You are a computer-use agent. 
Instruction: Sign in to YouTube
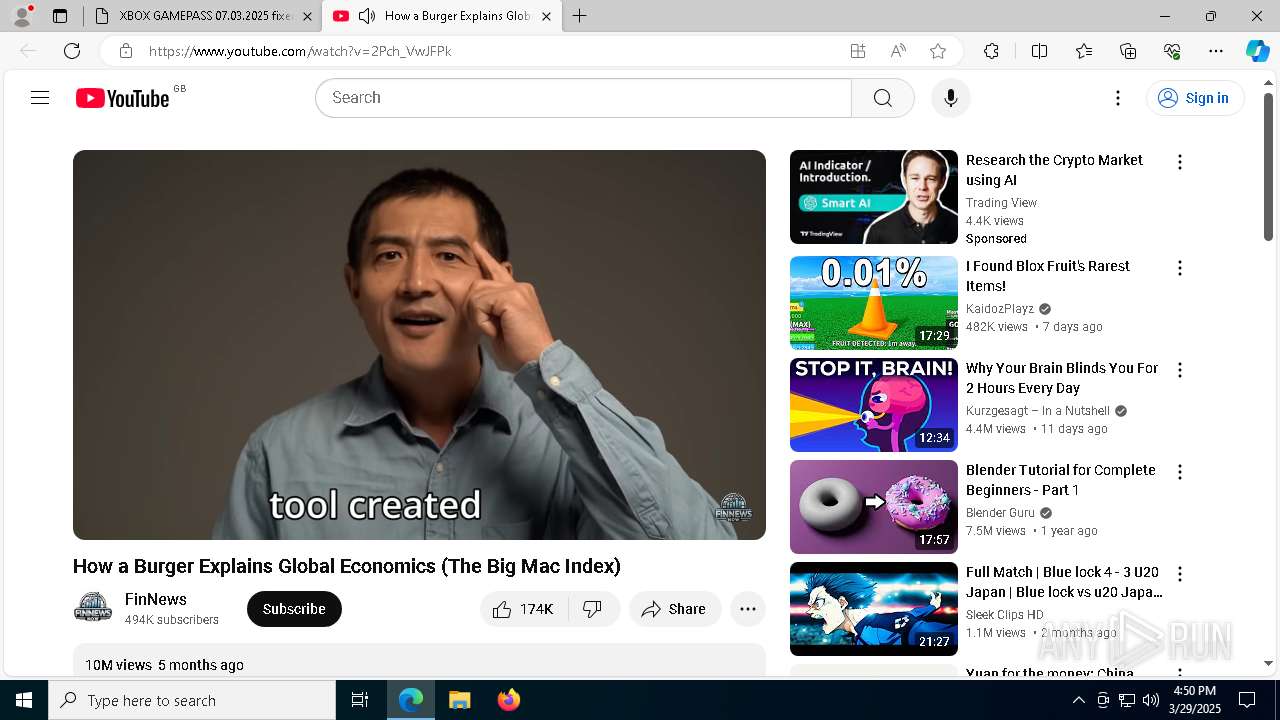[1194, 98]
